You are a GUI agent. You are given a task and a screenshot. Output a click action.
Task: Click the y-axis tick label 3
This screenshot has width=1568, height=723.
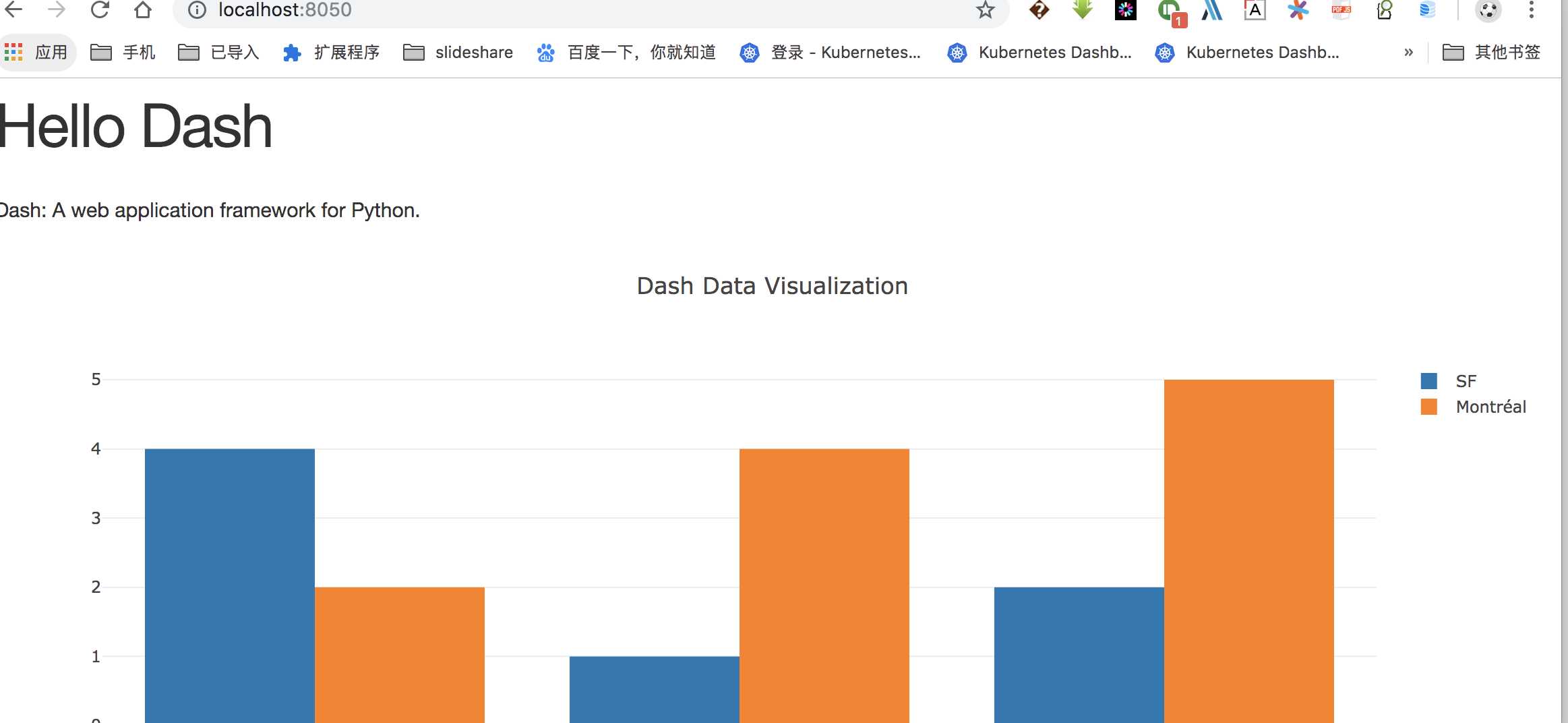tap(96, 518)
